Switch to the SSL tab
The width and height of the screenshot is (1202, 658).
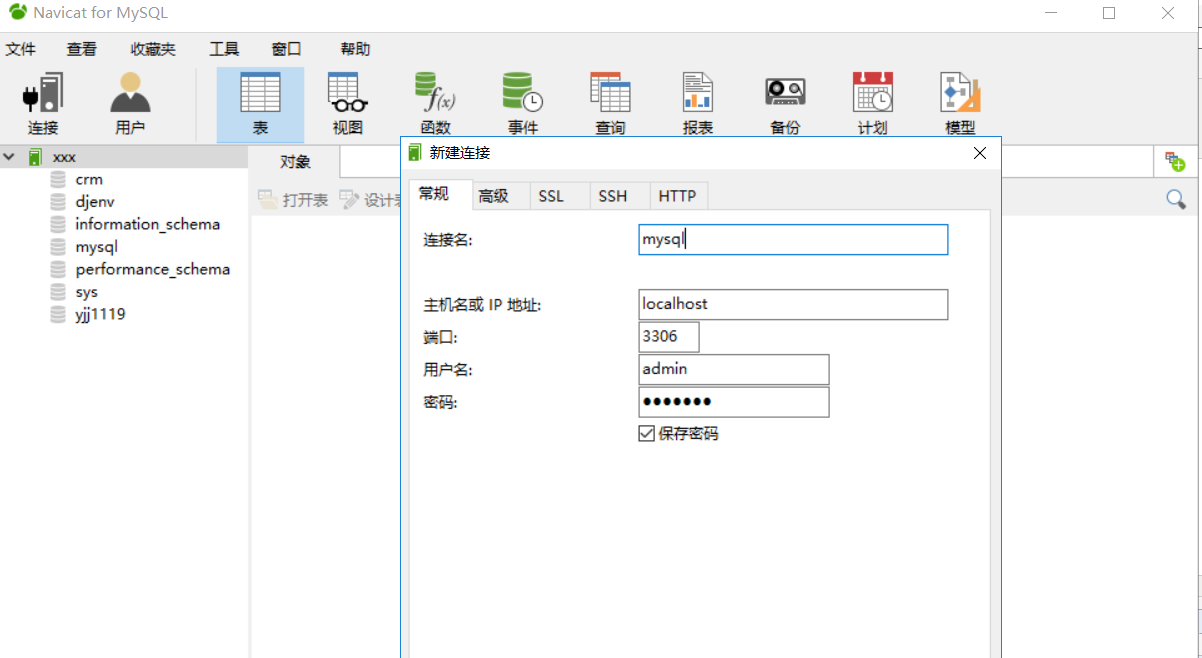pyautogui.click(x=551, y=196)
